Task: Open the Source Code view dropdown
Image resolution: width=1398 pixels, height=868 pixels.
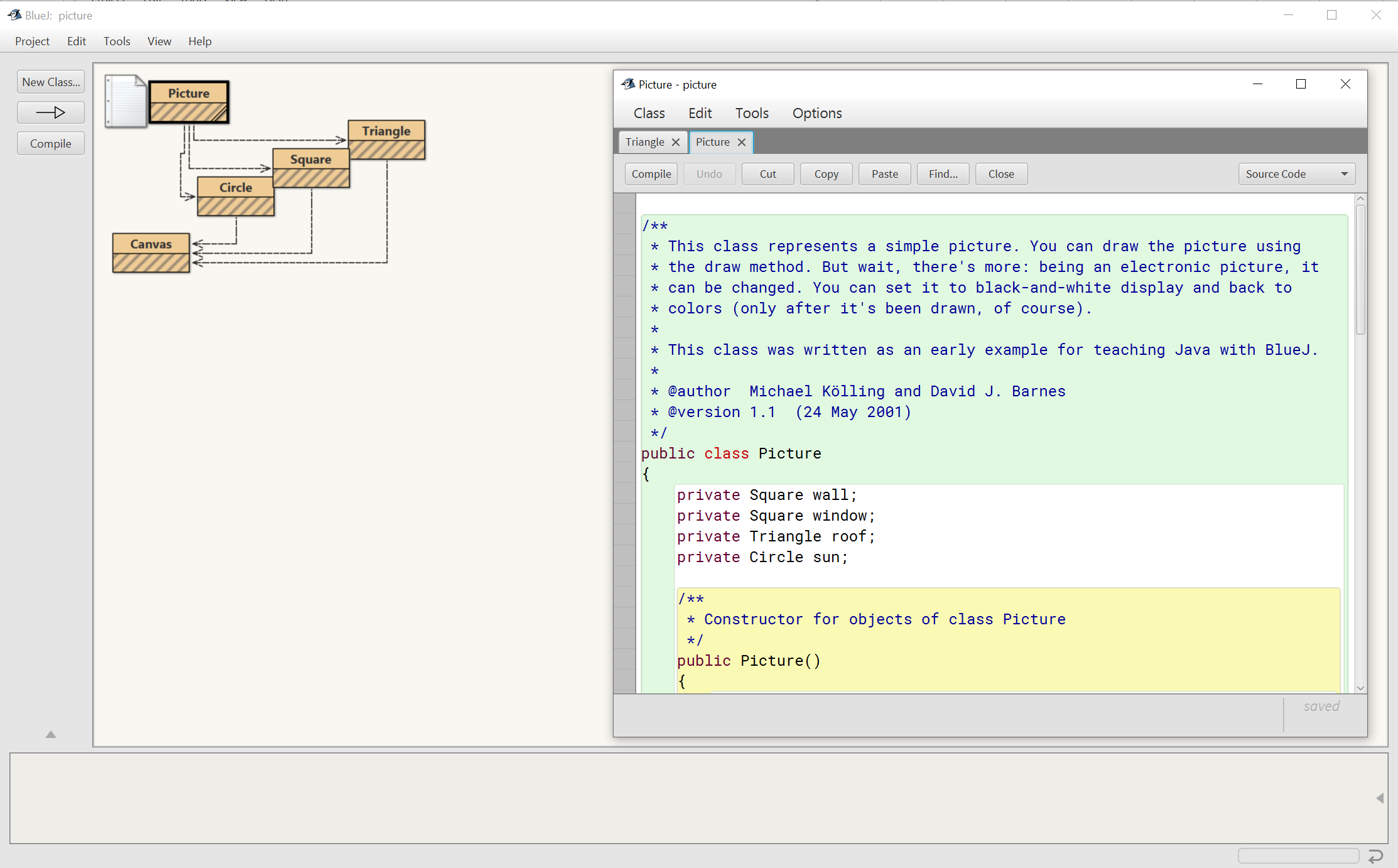Action: point(1296,174)
